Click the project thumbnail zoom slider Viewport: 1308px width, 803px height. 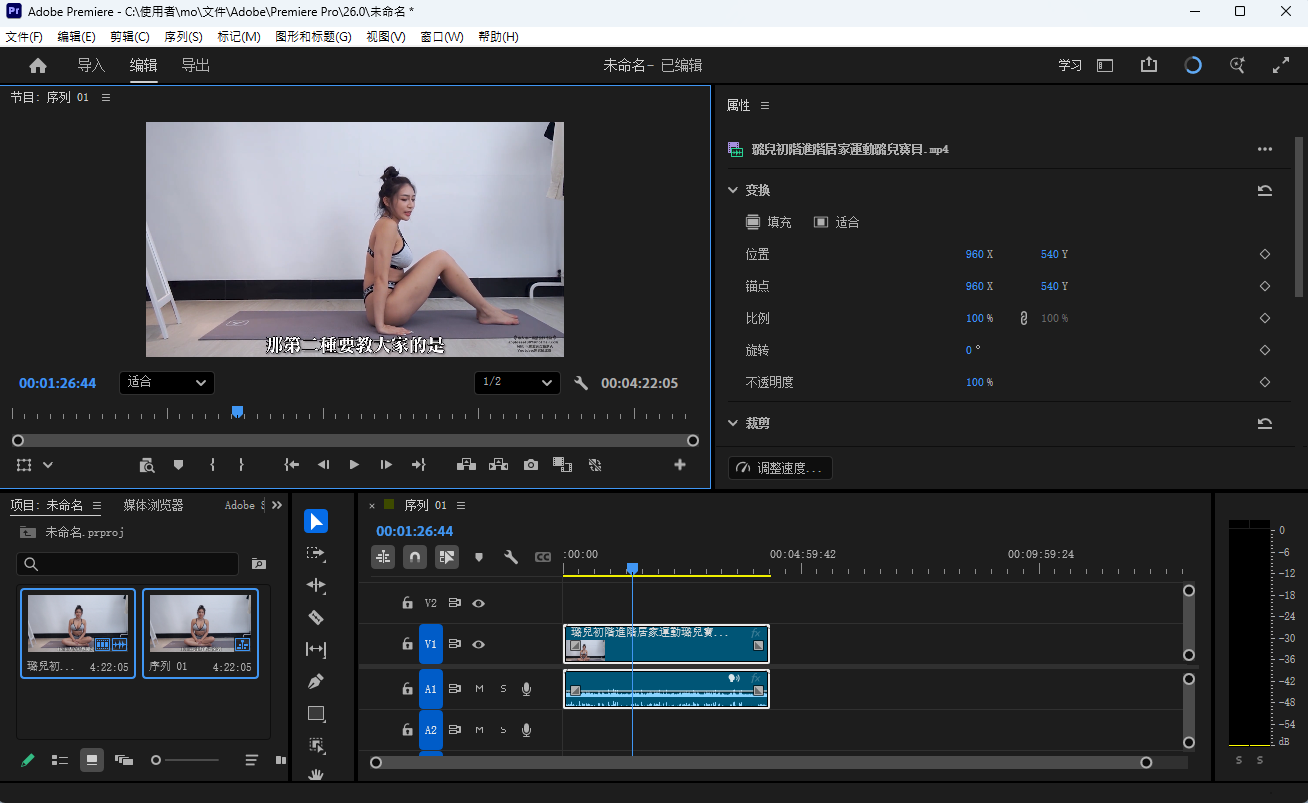pyautogui.click(x=186, y=760)
